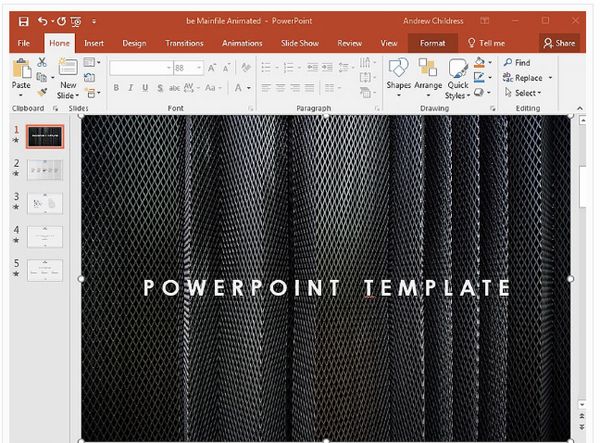Open the Section dropdown
Image resolution: width=600 pixels, height=443 pixels.
coord(93,93)
